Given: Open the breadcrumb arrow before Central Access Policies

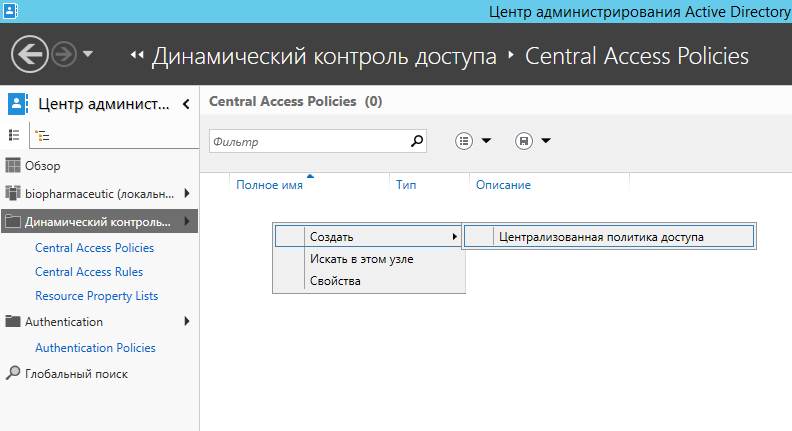Looking at the screenshot, I should [x=511, y=55].
